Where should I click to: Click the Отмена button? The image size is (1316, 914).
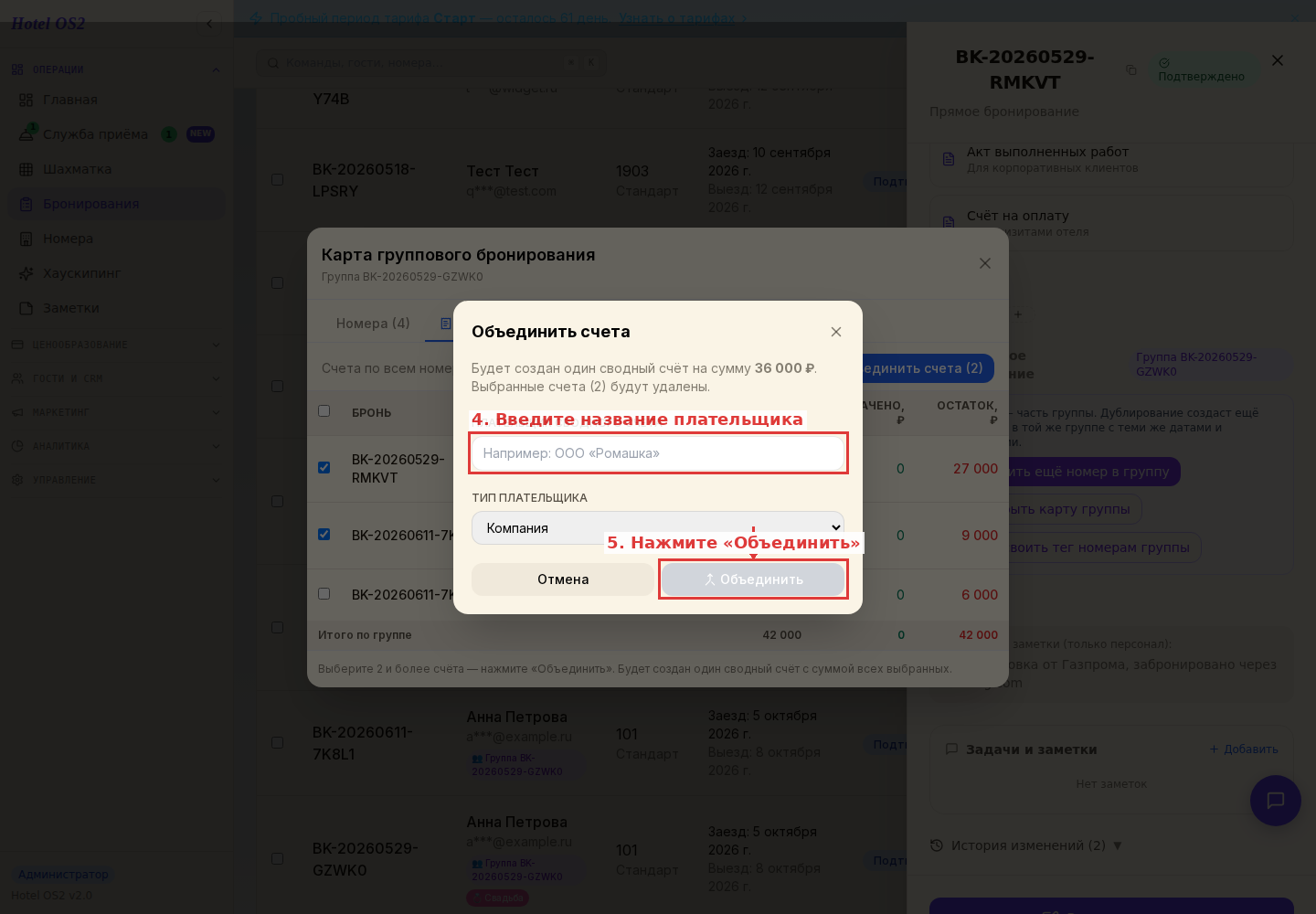[563, 579]
